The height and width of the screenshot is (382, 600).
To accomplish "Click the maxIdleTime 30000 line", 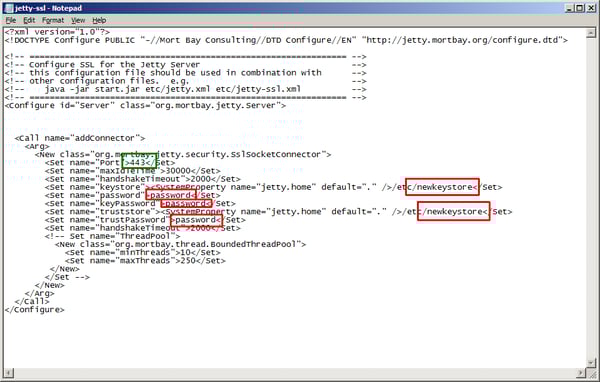I will tap(132, 171).
